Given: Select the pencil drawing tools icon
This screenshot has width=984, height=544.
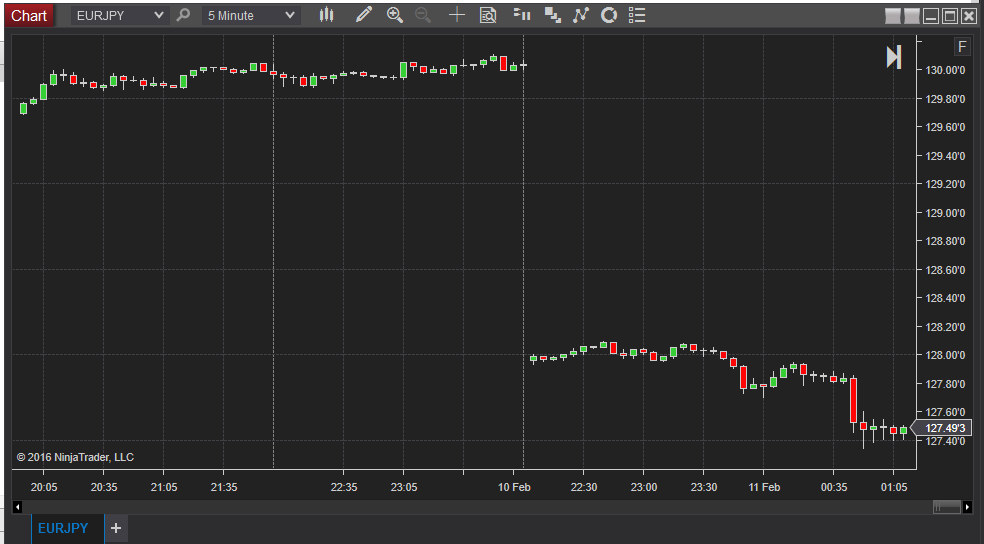Looking at the screenshot, I should click(363, 15).
